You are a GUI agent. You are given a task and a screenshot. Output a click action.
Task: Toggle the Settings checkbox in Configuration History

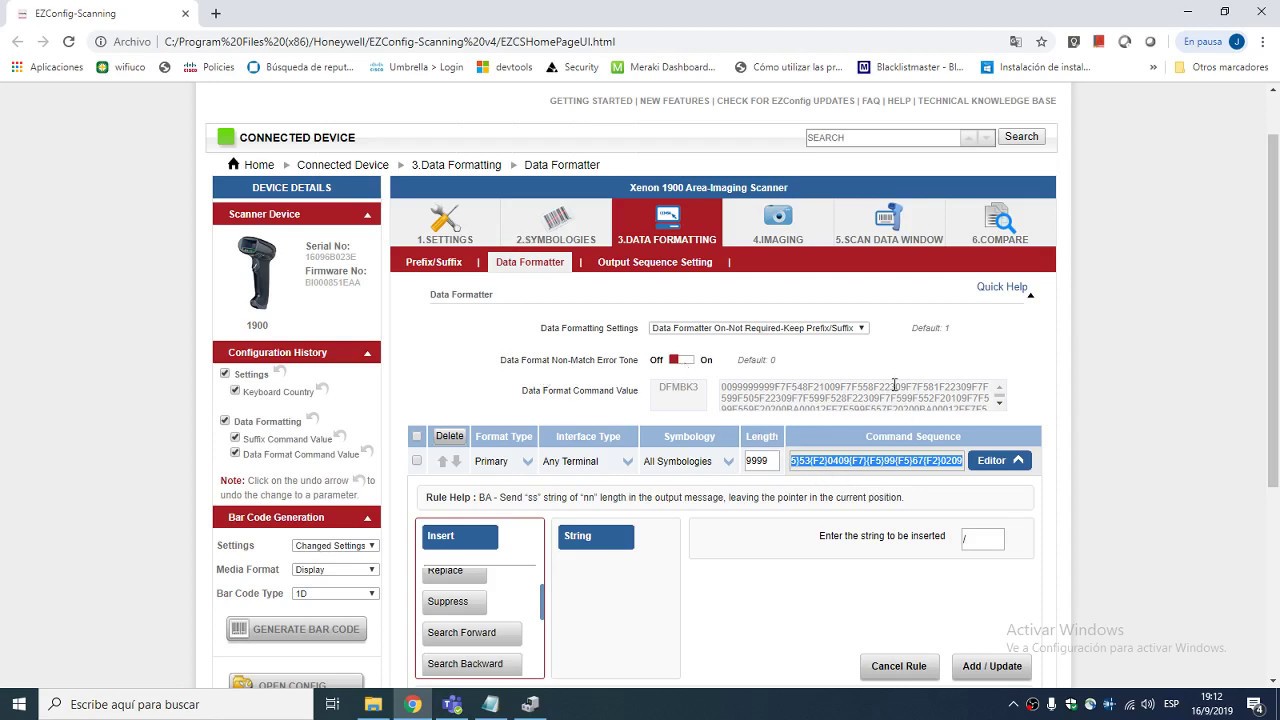(x=225, y=373)
